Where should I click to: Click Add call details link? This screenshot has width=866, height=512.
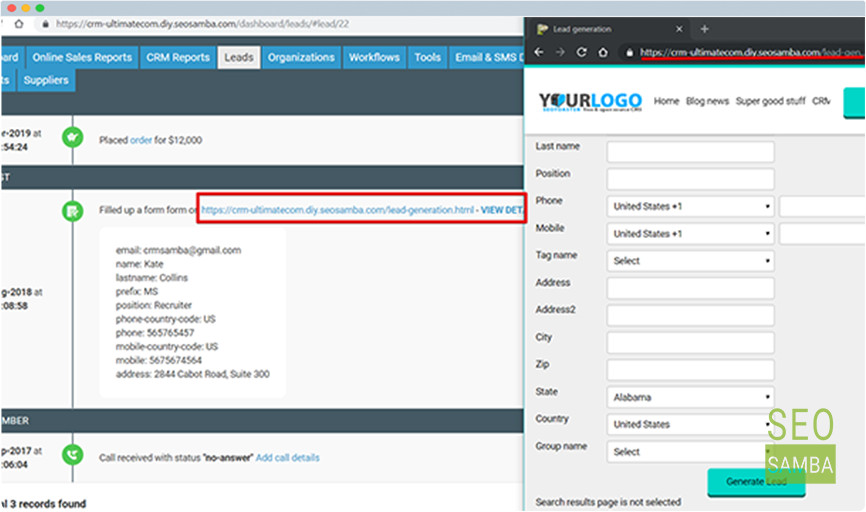tap(287, 458)
